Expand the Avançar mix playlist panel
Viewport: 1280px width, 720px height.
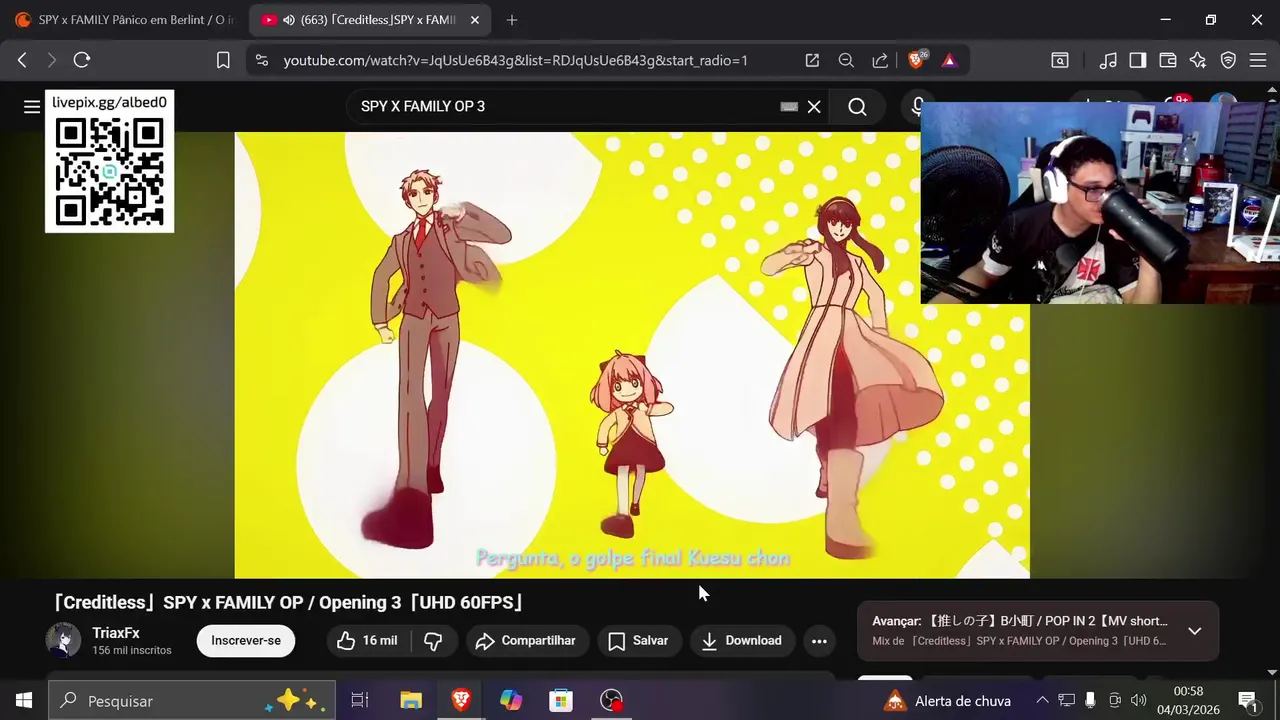tap(1194, 631)
